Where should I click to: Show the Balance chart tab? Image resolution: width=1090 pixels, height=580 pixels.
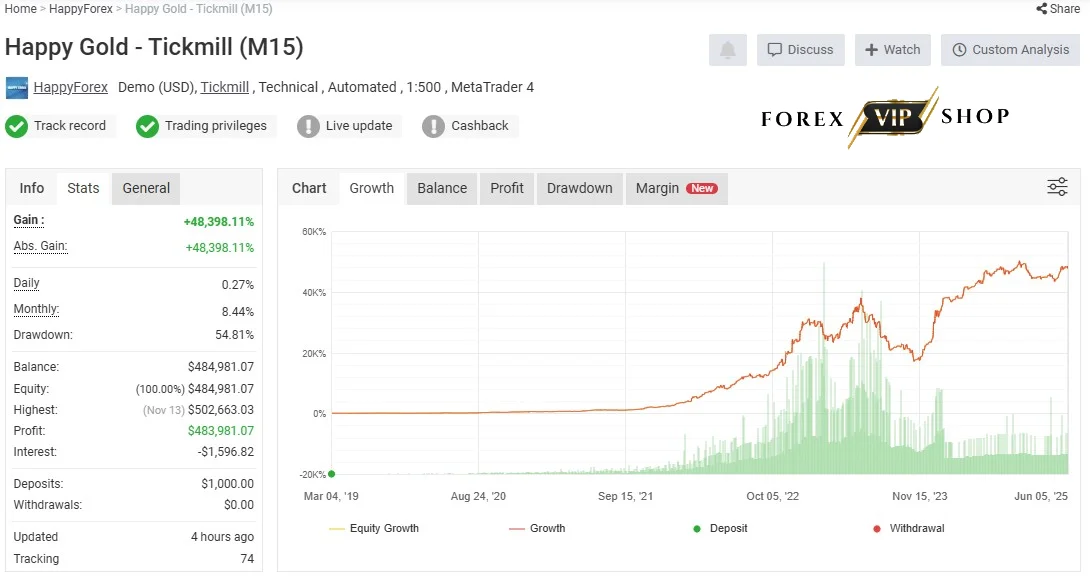click(442, 188)
